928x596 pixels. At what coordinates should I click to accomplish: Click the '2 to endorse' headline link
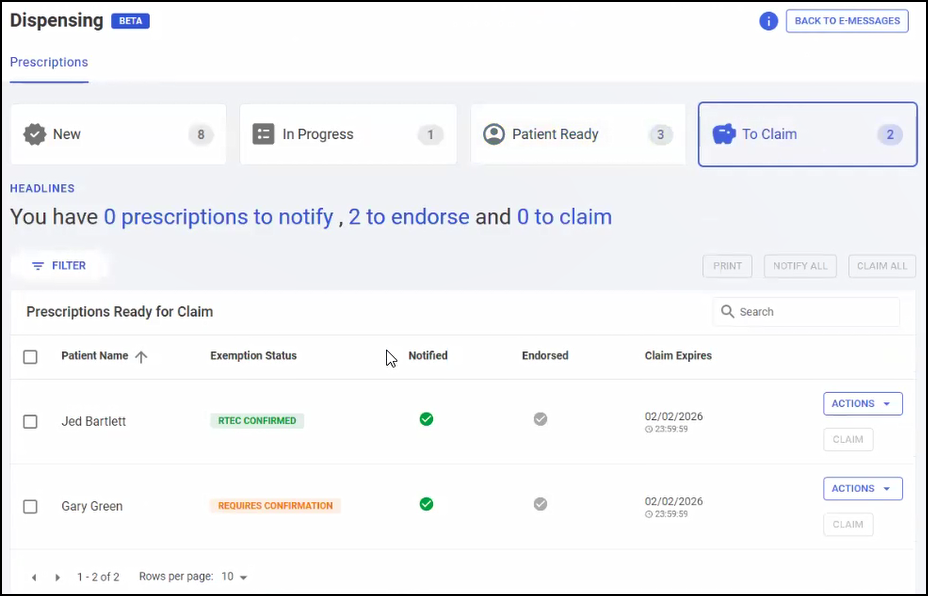[x=408, y=217]
